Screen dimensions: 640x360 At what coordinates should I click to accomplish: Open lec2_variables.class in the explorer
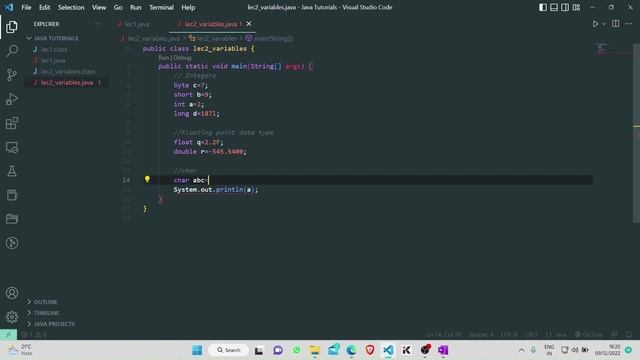68,71
